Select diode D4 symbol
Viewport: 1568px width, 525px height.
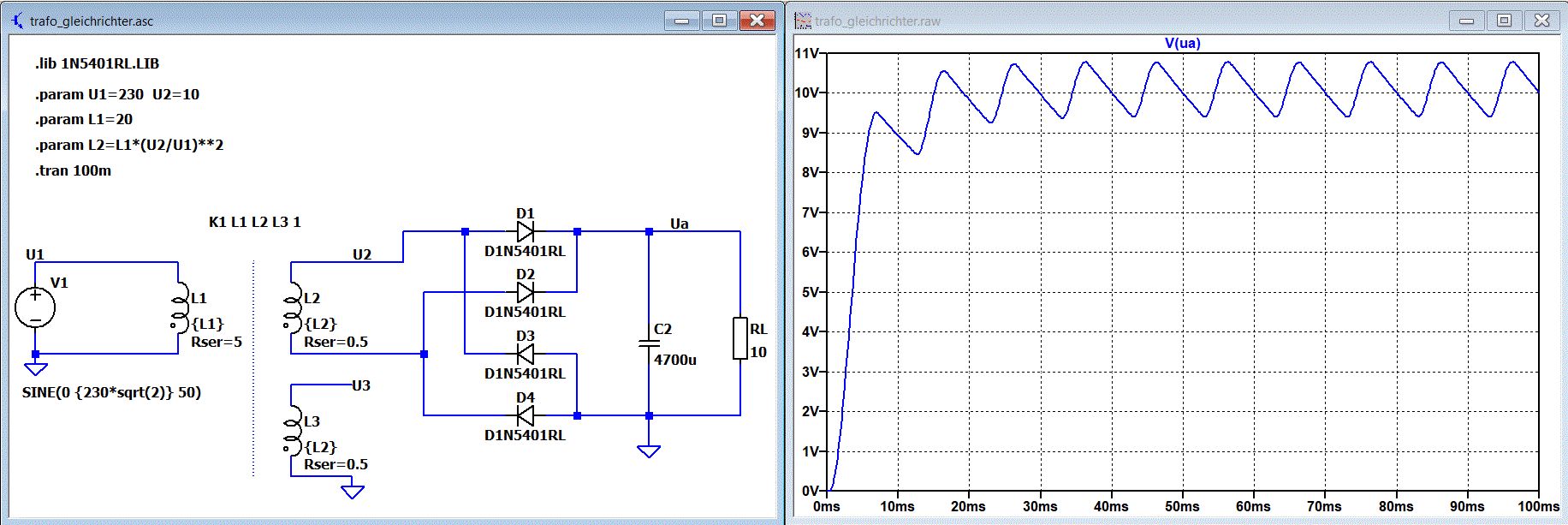(526, 415)
